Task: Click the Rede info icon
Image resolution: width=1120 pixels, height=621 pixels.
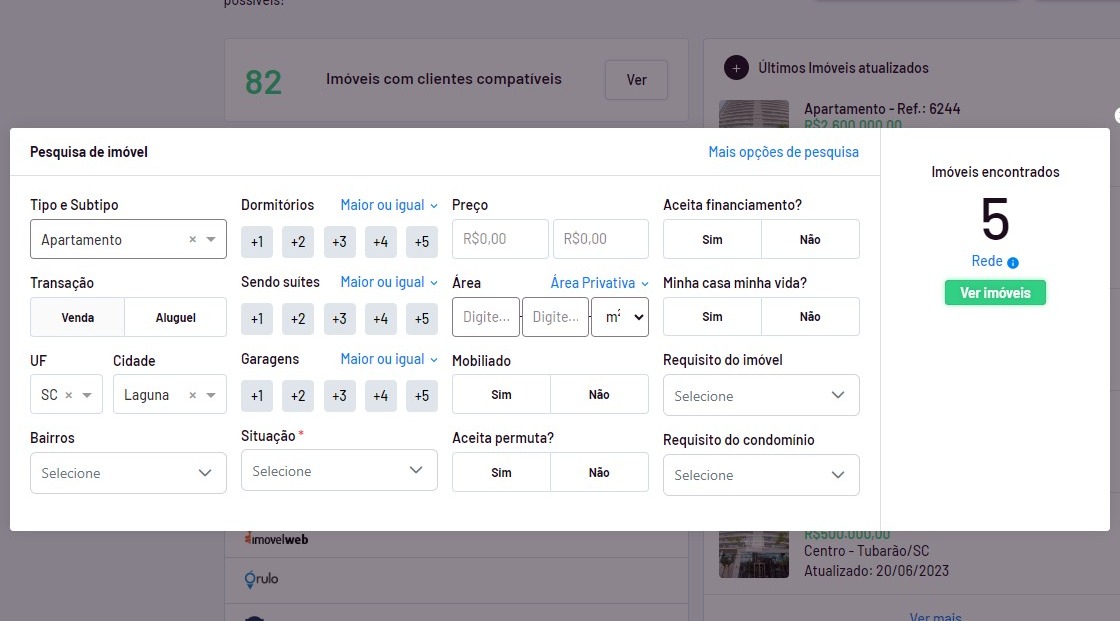Action: pyautogui.click(x=1013, y=263)
